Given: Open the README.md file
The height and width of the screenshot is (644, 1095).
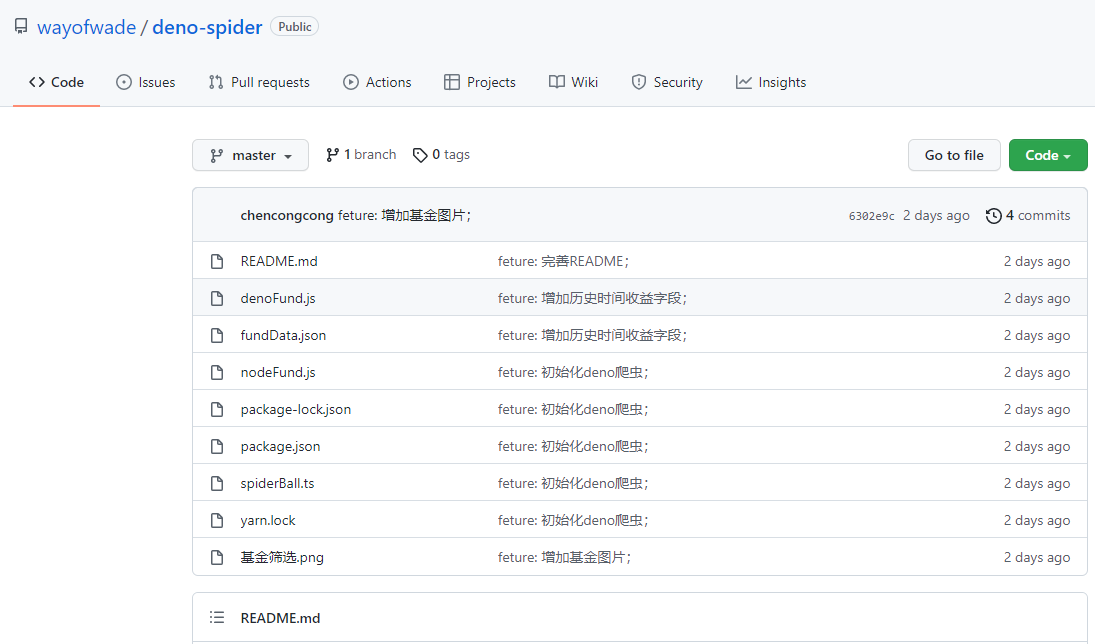Looking at the screenshot, I should 279,261.
